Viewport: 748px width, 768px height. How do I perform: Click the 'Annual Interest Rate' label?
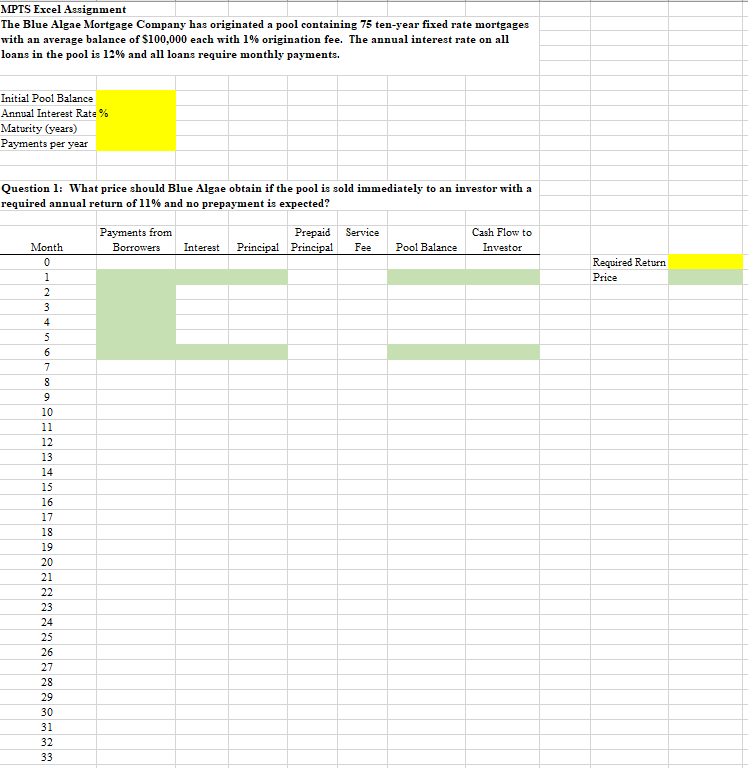[x=48, y=114]
